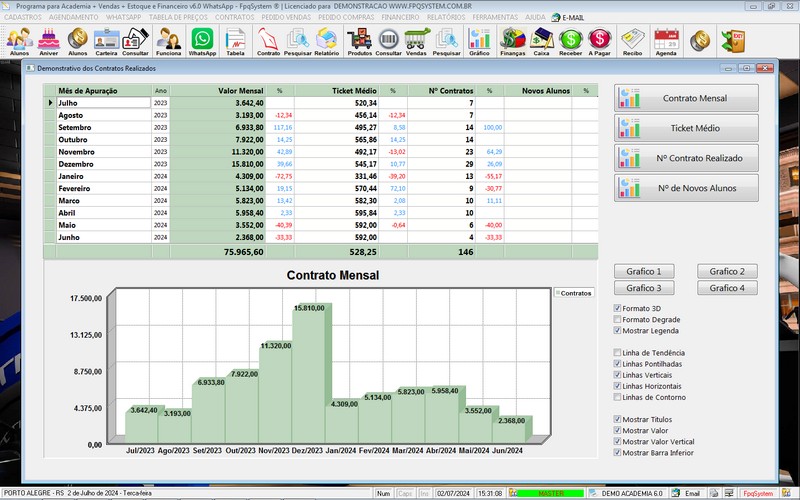The width and height of the screenshot is (800, 500).
Task: Open the CONTRATOS menu
Action: [x=234, y=17]
